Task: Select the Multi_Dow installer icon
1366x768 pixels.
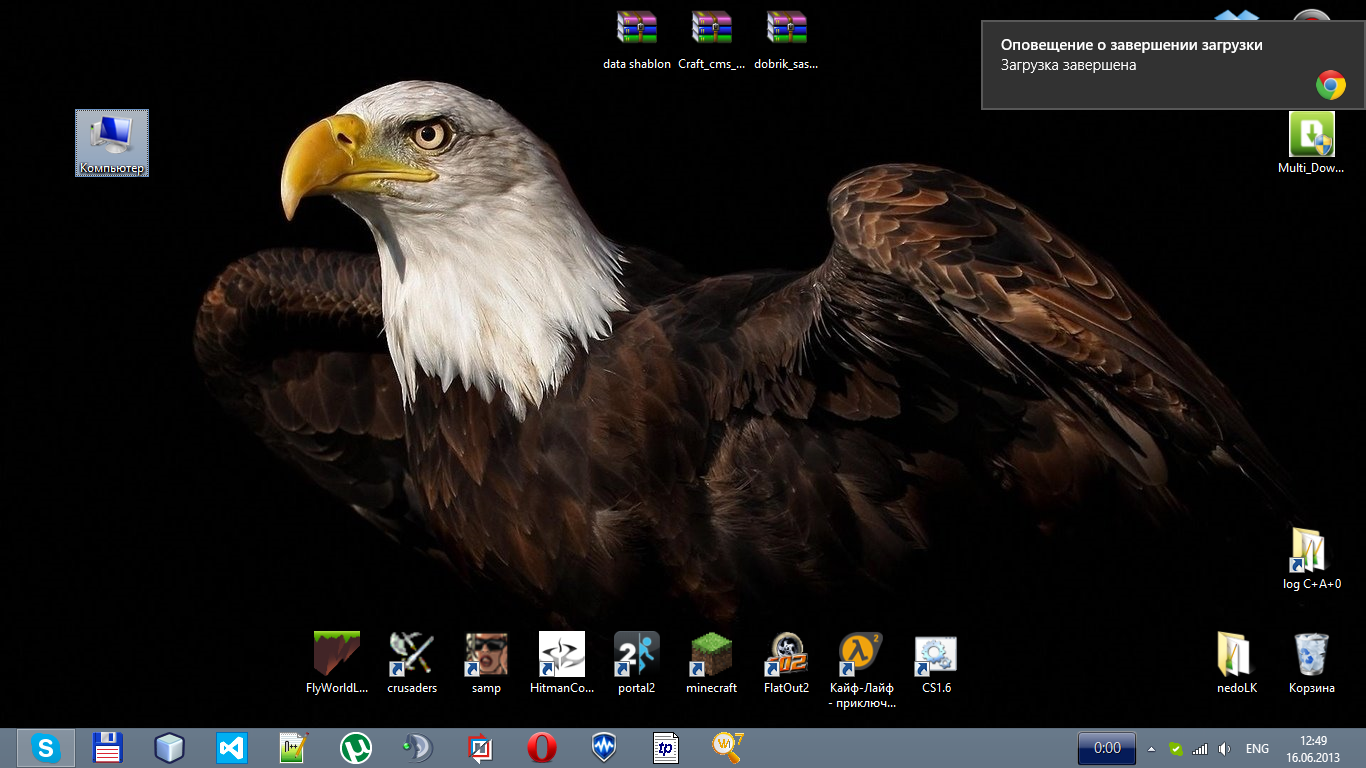Action: (1311, 143)
